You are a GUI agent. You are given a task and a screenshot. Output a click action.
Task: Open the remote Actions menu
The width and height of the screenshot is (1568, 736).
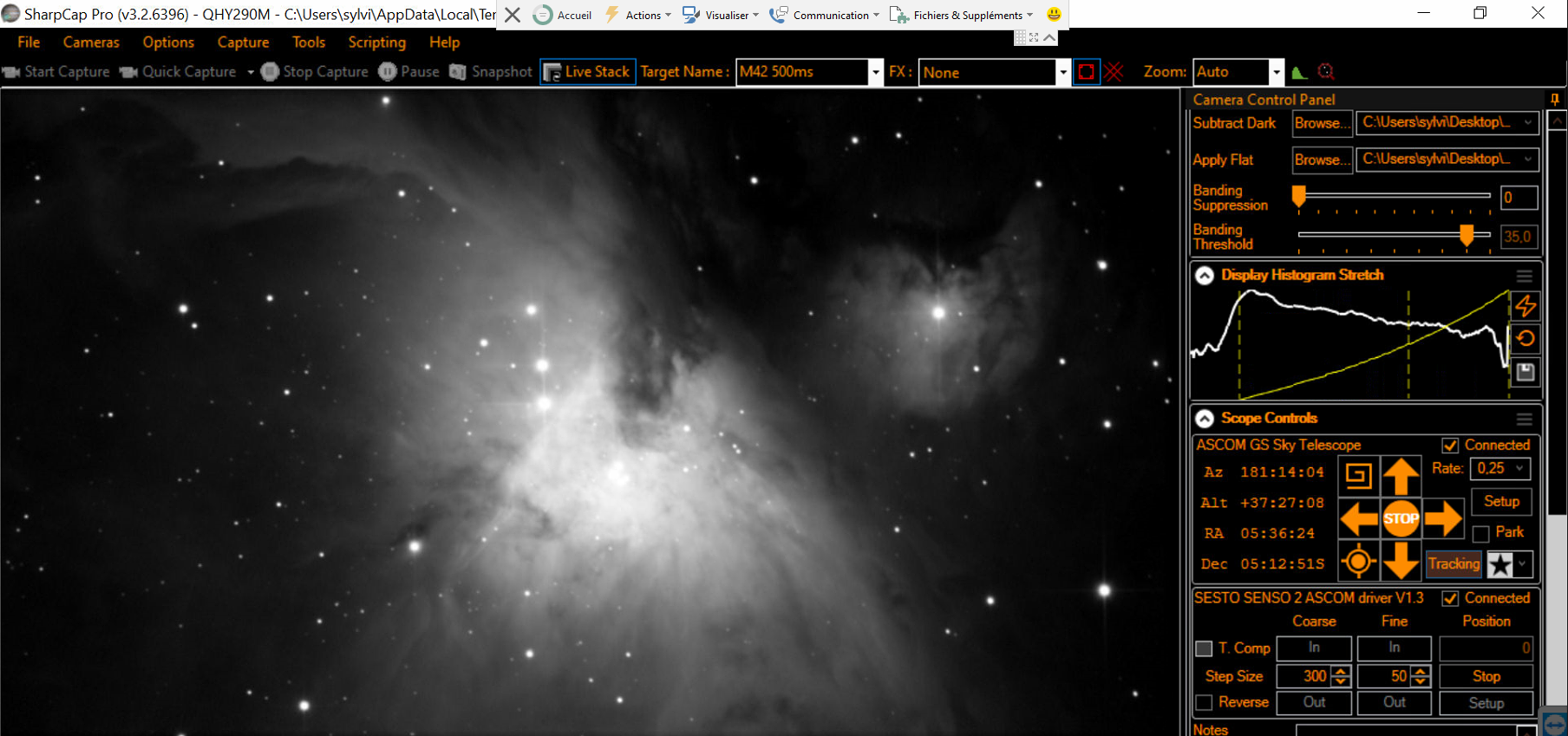coord(638,15)
